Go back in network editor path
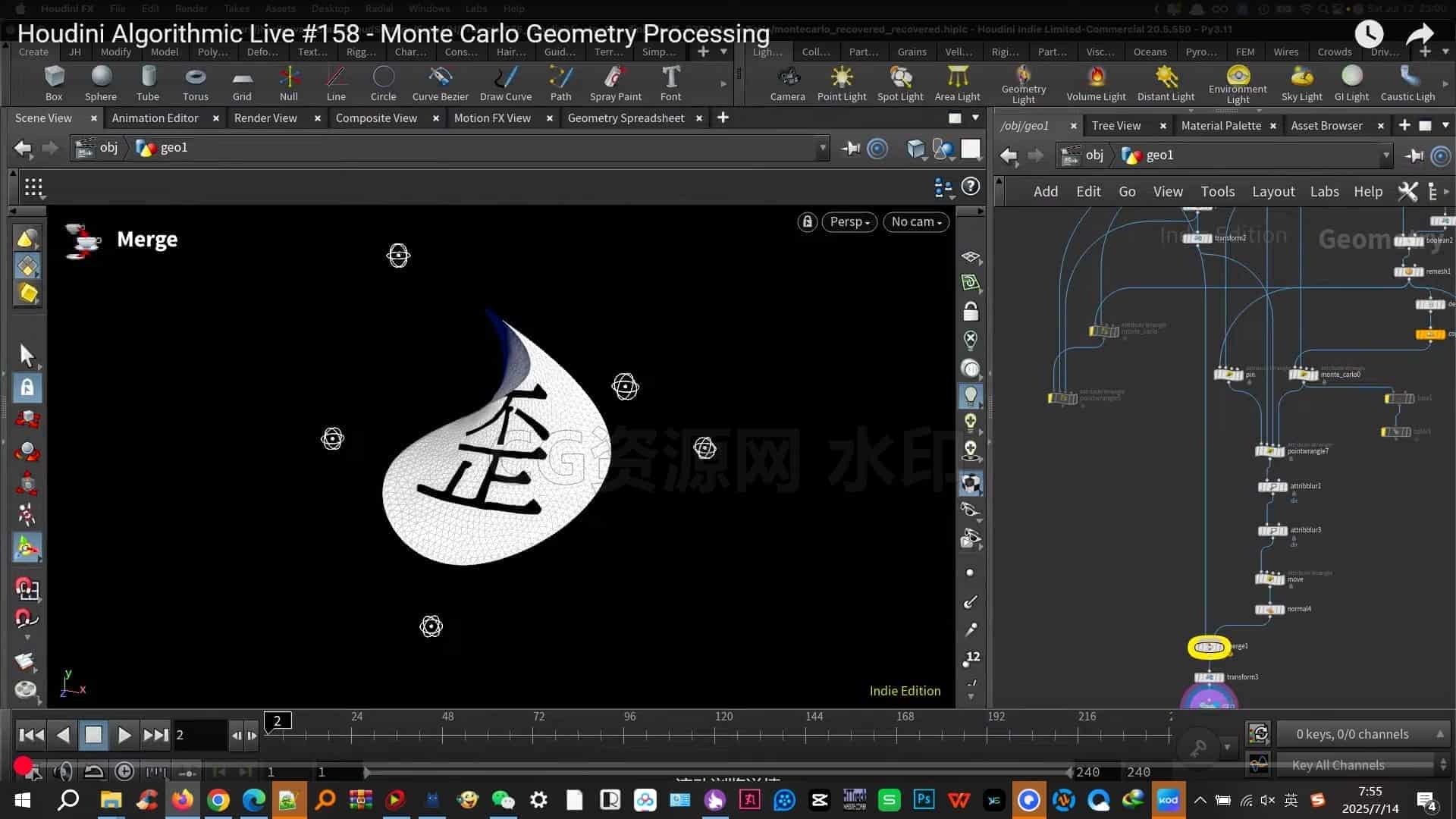This screenshot has width=1456, height=819. (x=1007, y=156)
